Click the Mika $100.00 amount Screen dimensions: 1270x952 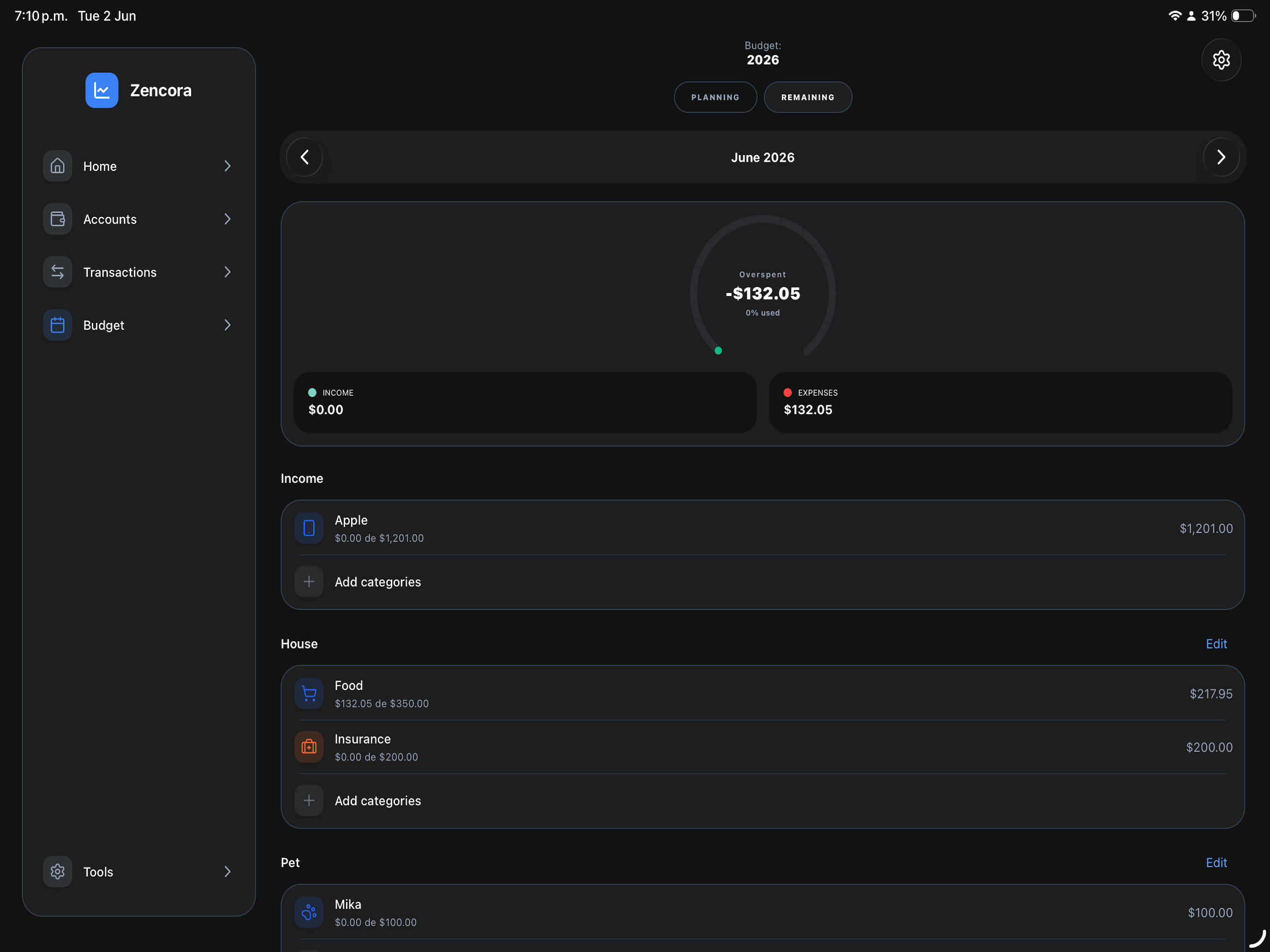tap(1210, 912)
